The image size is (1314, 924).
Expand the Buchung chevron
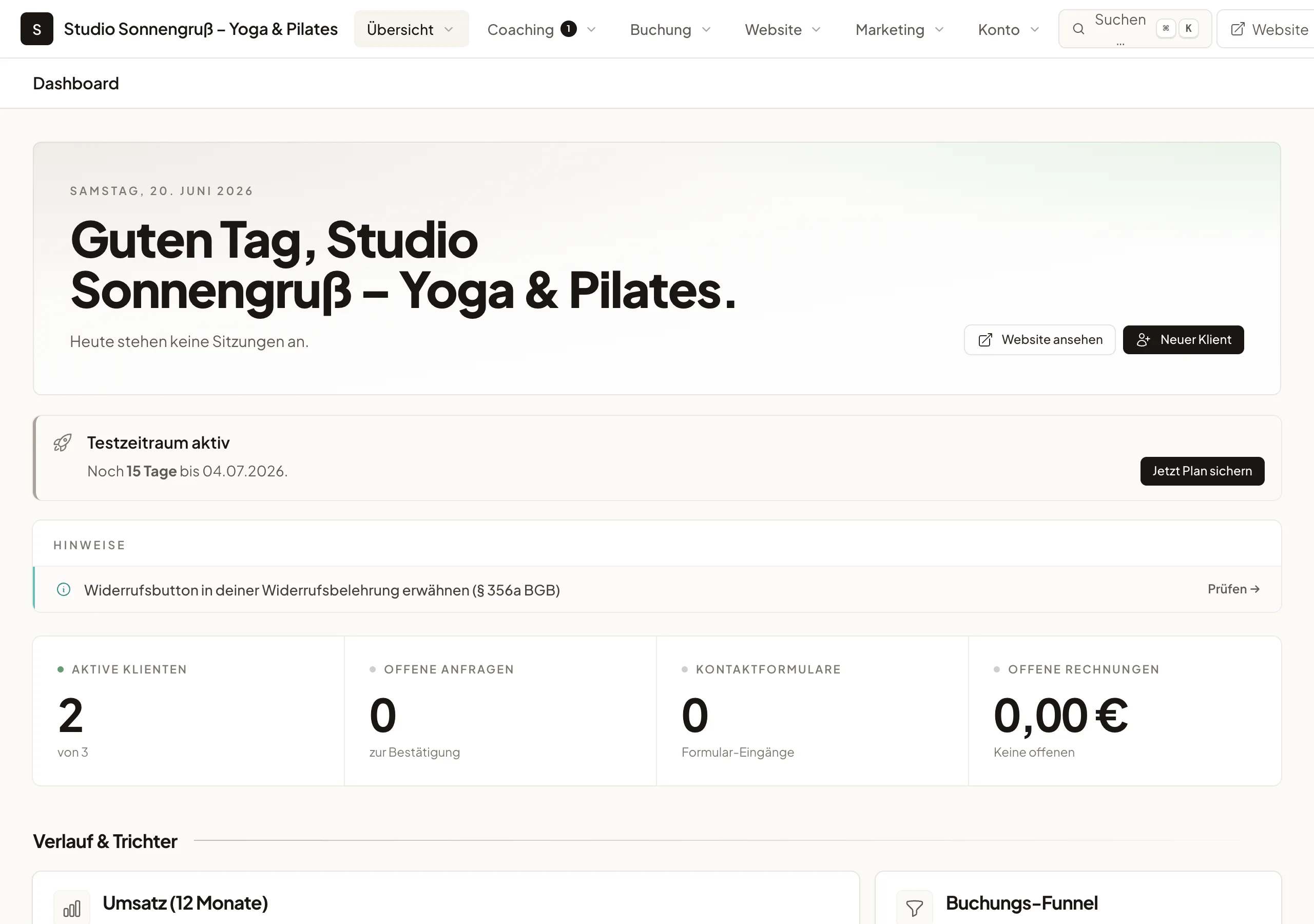(x=706, y=29)
